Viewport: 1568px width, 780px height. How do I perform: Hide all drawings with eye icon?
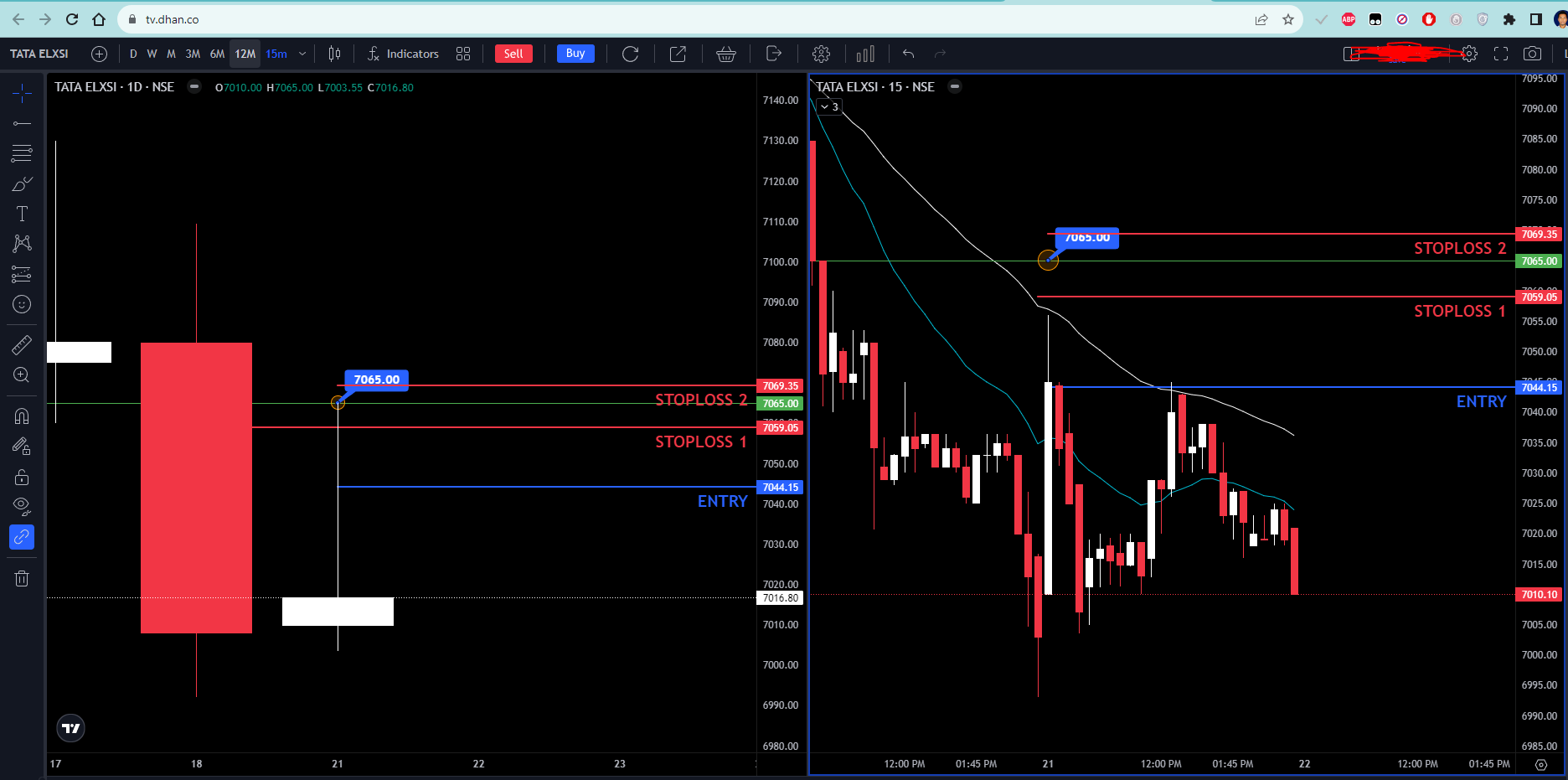tap(22, 506)
